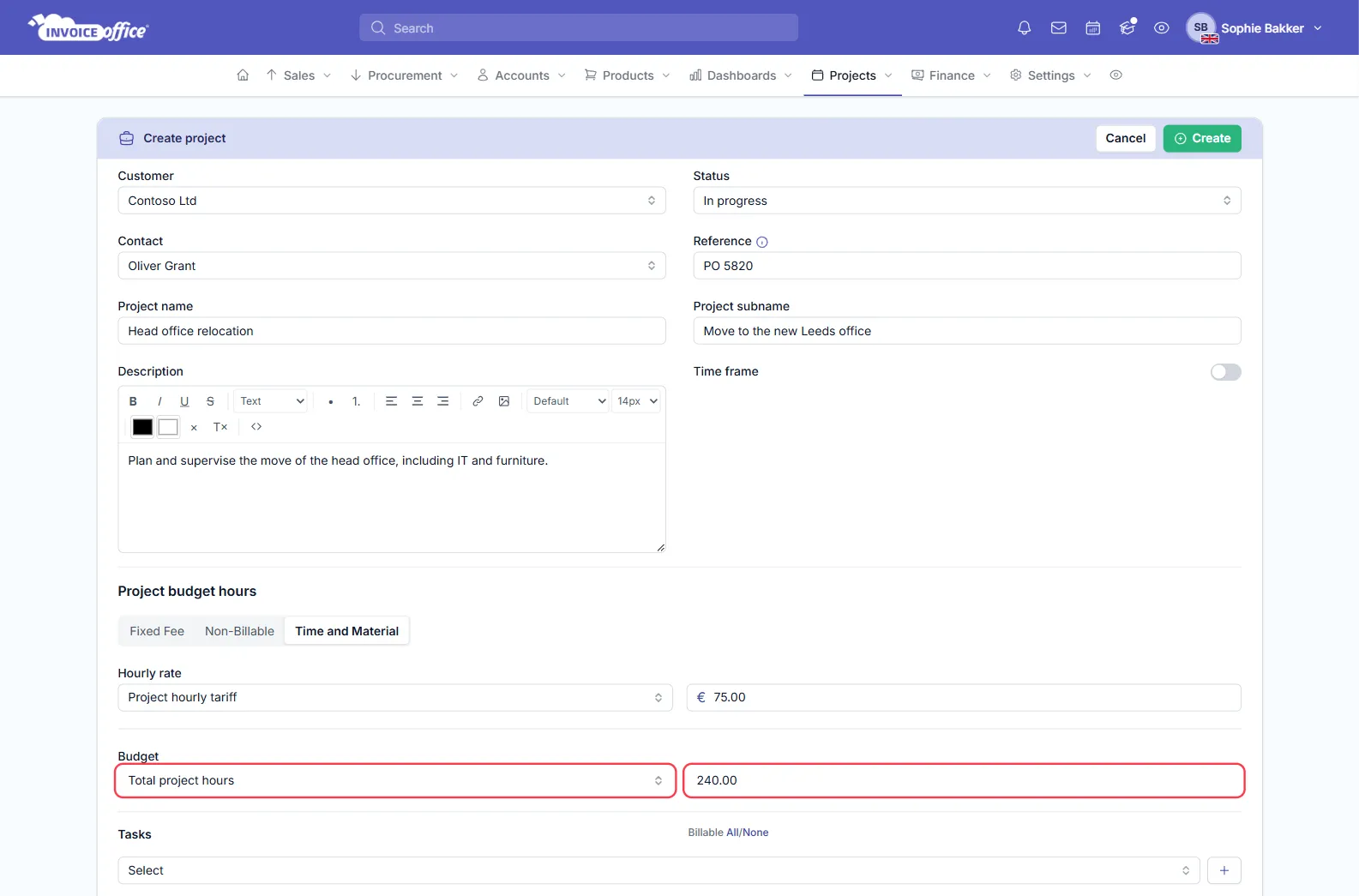Viewport: 1359px width, 896px height.
Task: Insert a link in description
Action: pyautogui.click(x=478, y=401)
